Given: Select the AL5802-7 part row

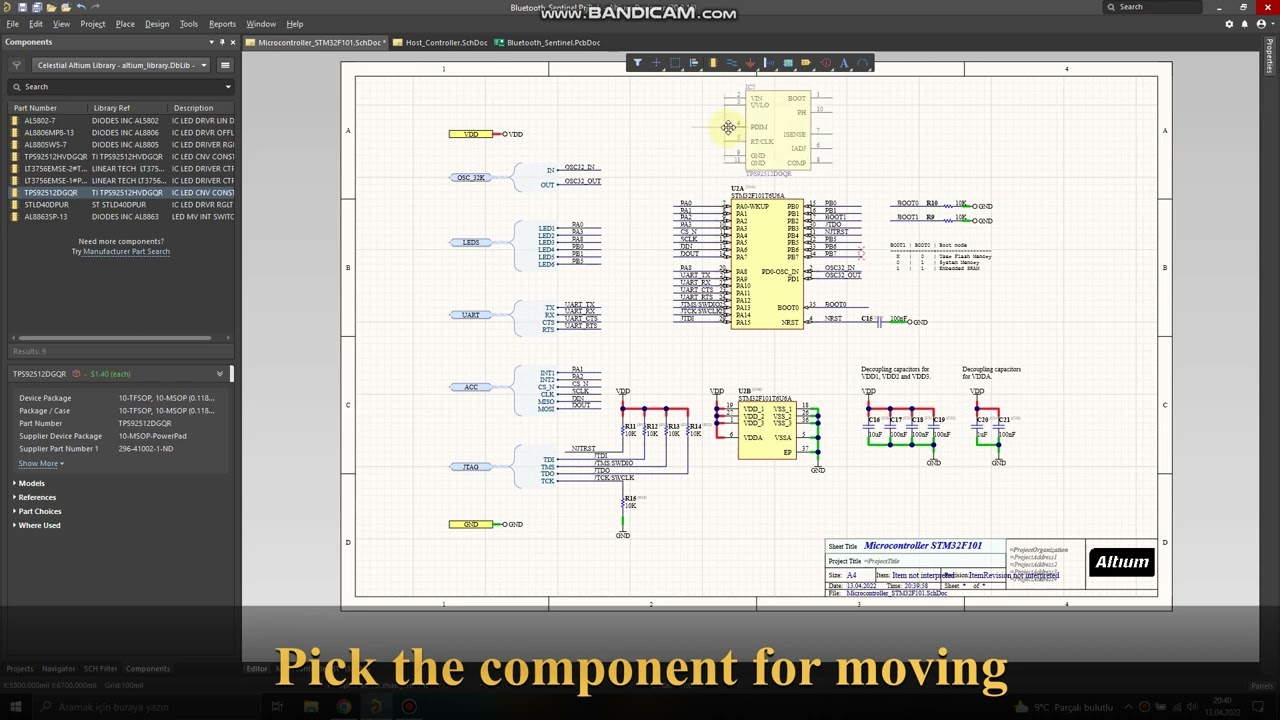Looking at the screenshot, I should pos(122,121).
